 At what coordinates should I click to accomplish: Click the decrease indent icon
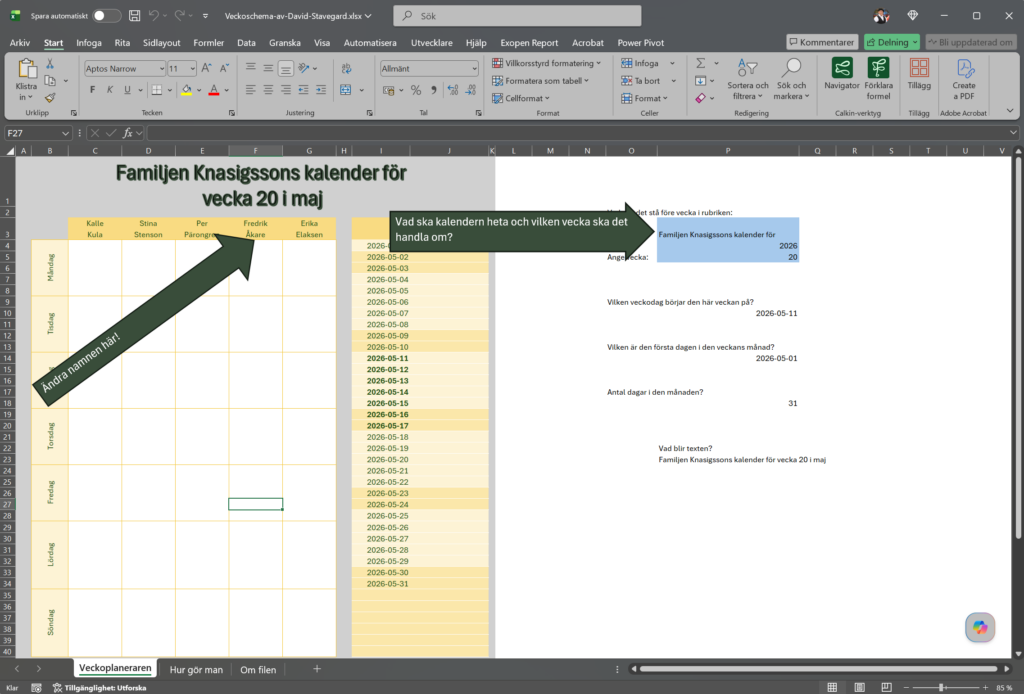tap(303, 89)
